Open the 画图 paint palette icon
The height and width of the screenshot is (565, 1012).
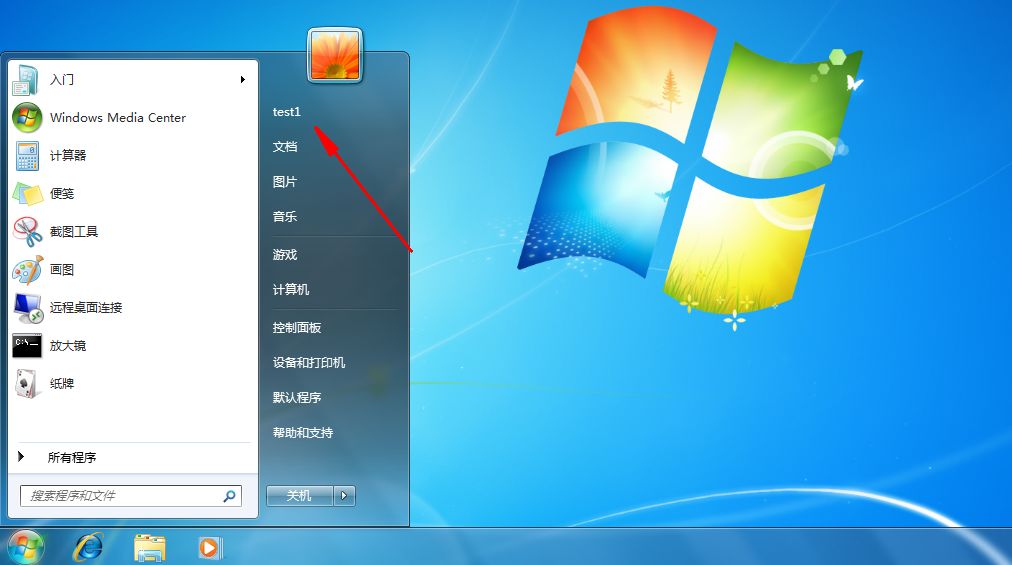coord(27,270)
